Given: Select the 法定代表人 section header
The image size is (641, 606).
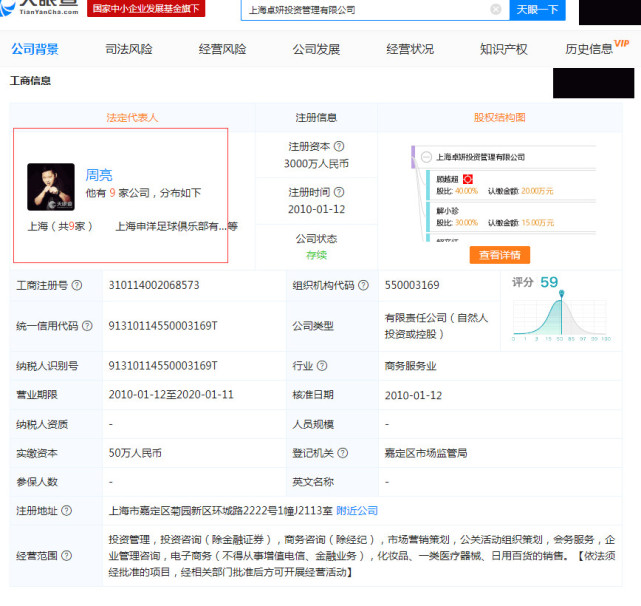Looking at the screenshot, I should click(132, 118).
